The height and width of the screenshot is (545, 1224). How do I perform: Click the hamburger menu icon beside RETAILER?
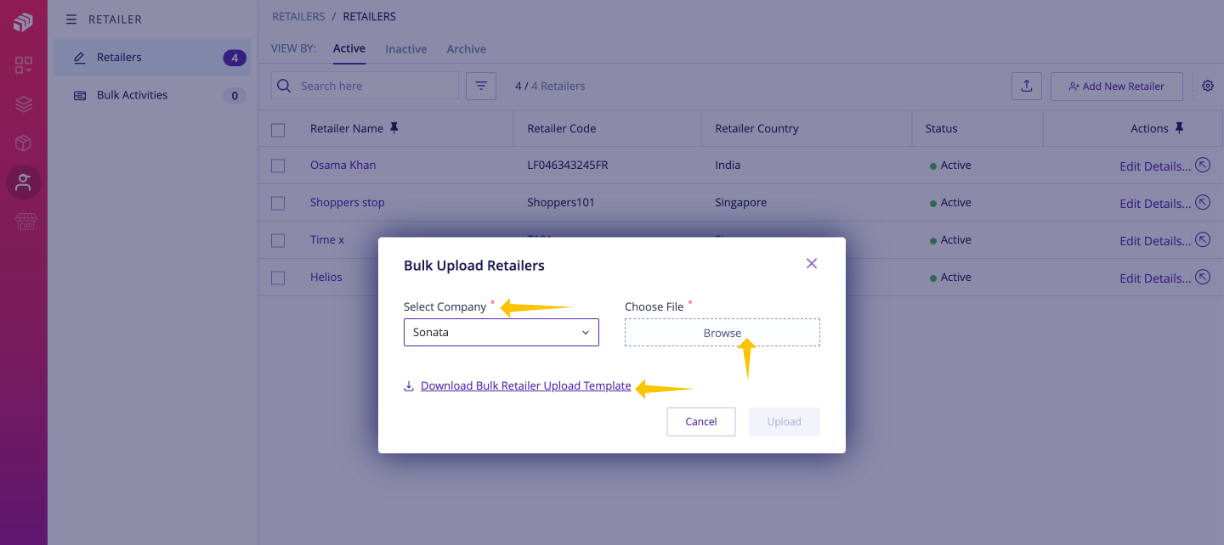(71, 19)
